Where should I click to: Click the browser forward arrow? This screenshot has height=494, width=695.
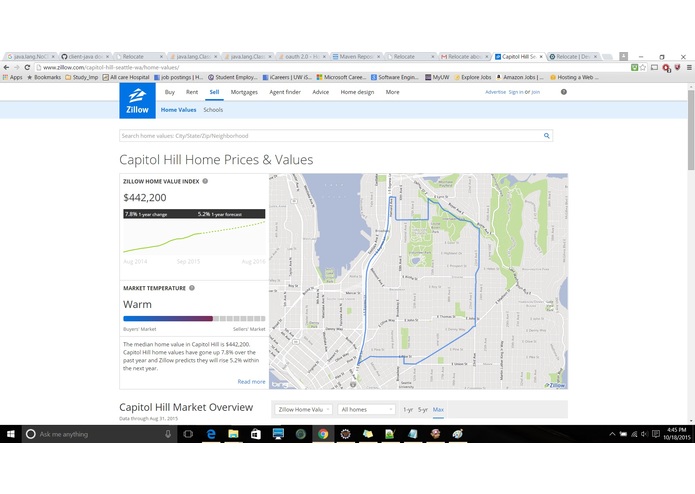pyautogui.click(x=17, y=67)
